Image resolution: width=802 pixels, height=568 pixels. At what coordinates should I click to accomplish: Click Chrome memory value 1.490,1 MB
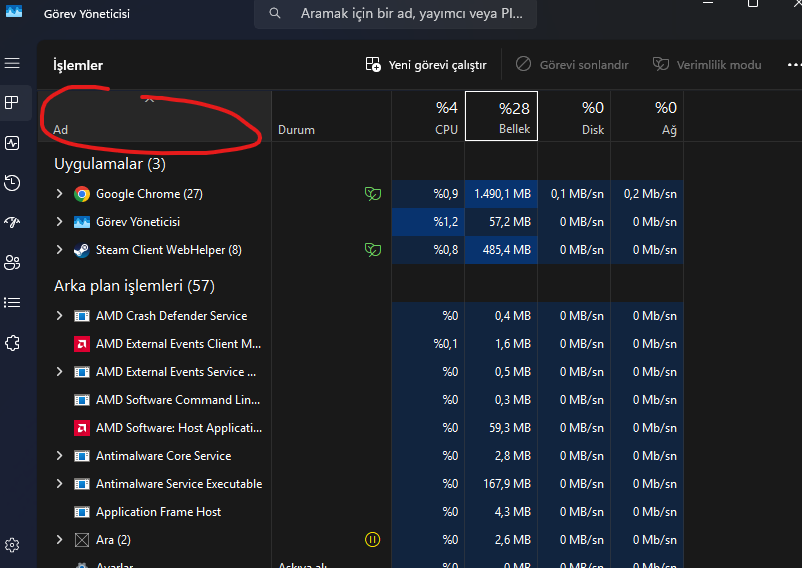(x=502, y=194)
